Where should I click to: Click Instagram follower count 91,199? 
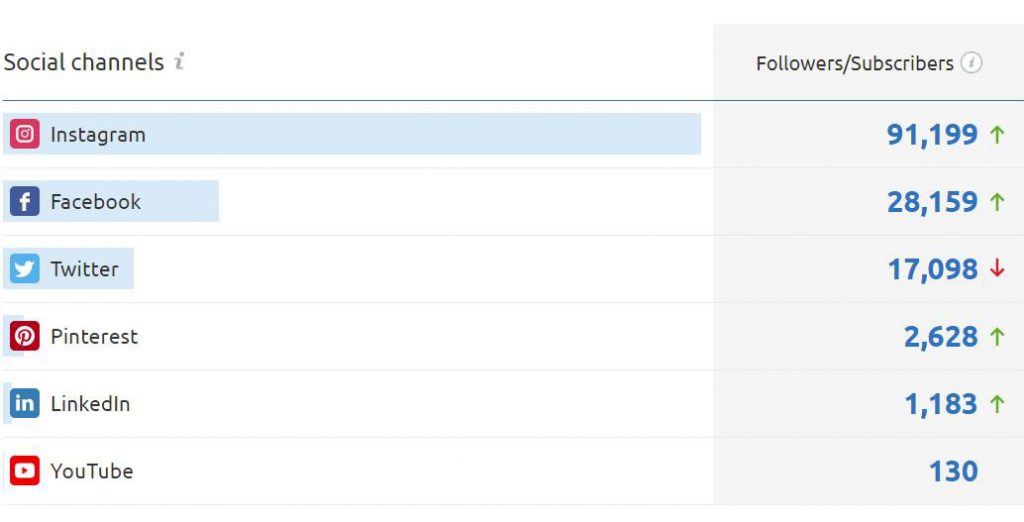[932, 135]
